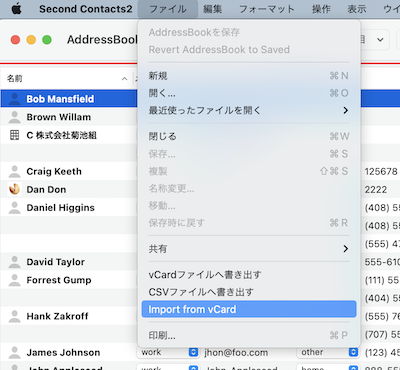Image resolution: width=400 pixels, height=370 pixels.
Task: Click Brown Willam's person avatar icon
Action: click(x=14, y=117)
